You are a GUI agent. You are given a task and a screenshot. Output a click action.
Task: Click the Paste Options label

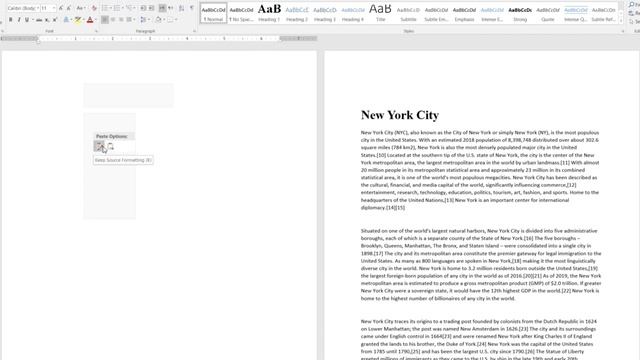[112, 136]
